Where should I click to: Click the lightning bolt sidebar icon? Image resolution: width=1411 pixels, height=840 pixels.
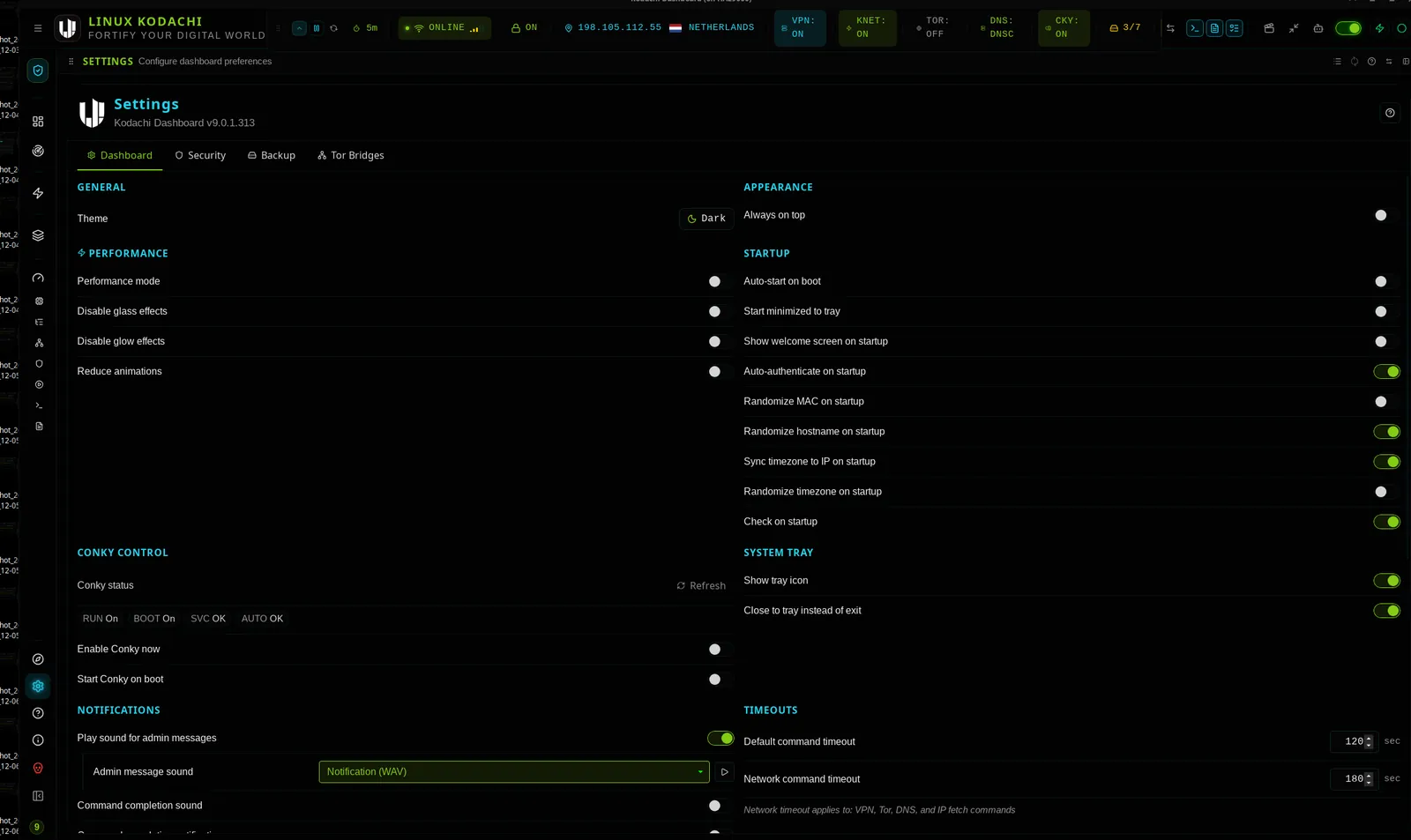tap(38, 193)
